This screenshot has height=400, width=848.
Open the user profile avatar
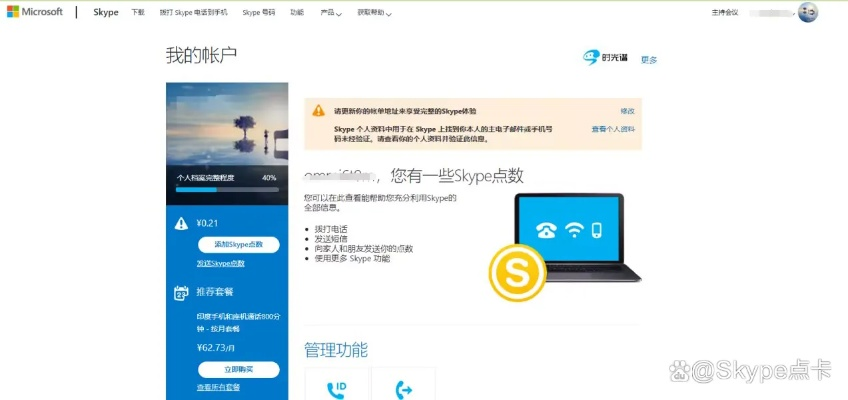808,12
